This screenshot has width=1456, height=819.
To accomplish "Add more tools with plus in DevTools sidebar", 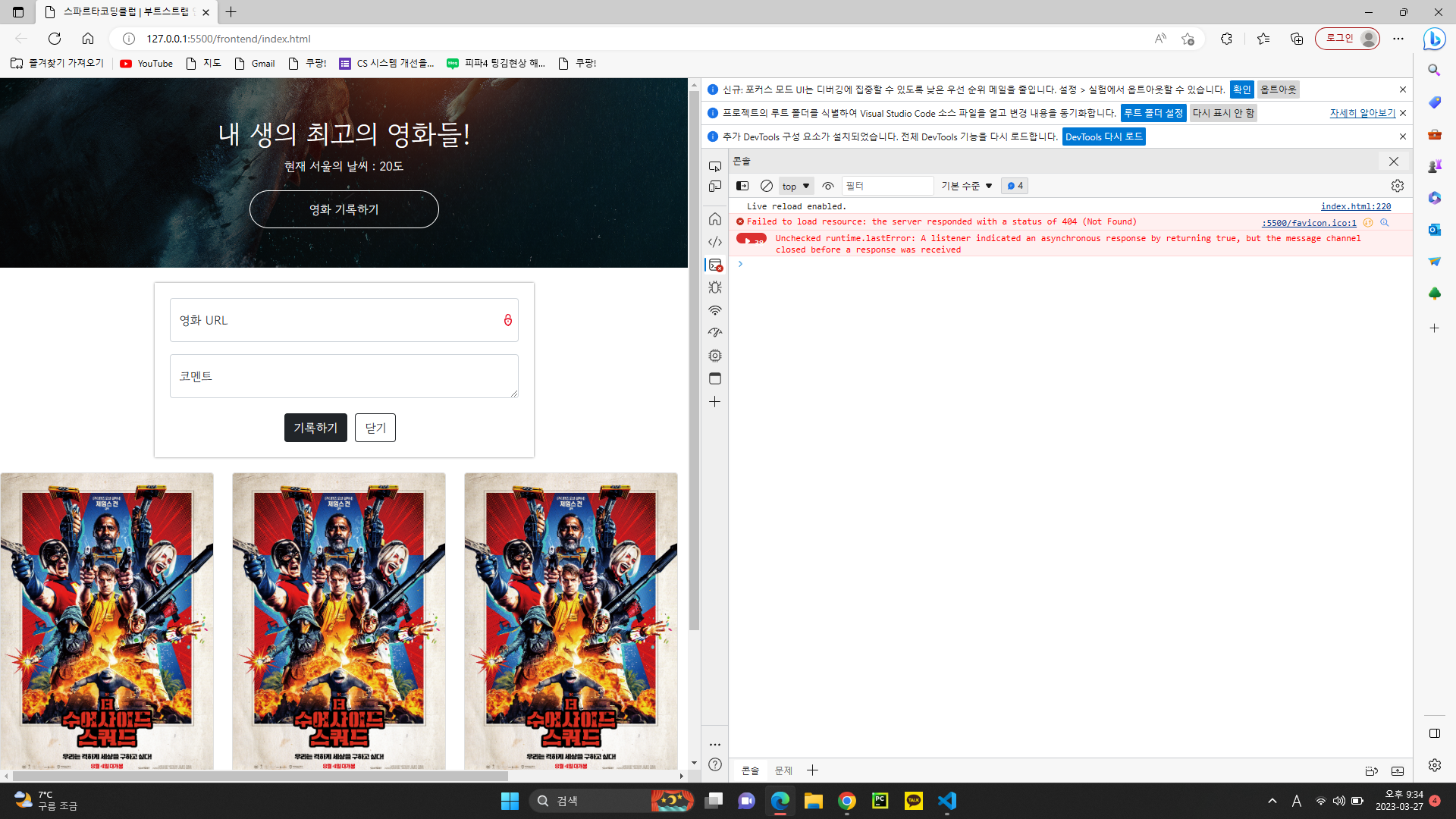I will pos(714,401).
